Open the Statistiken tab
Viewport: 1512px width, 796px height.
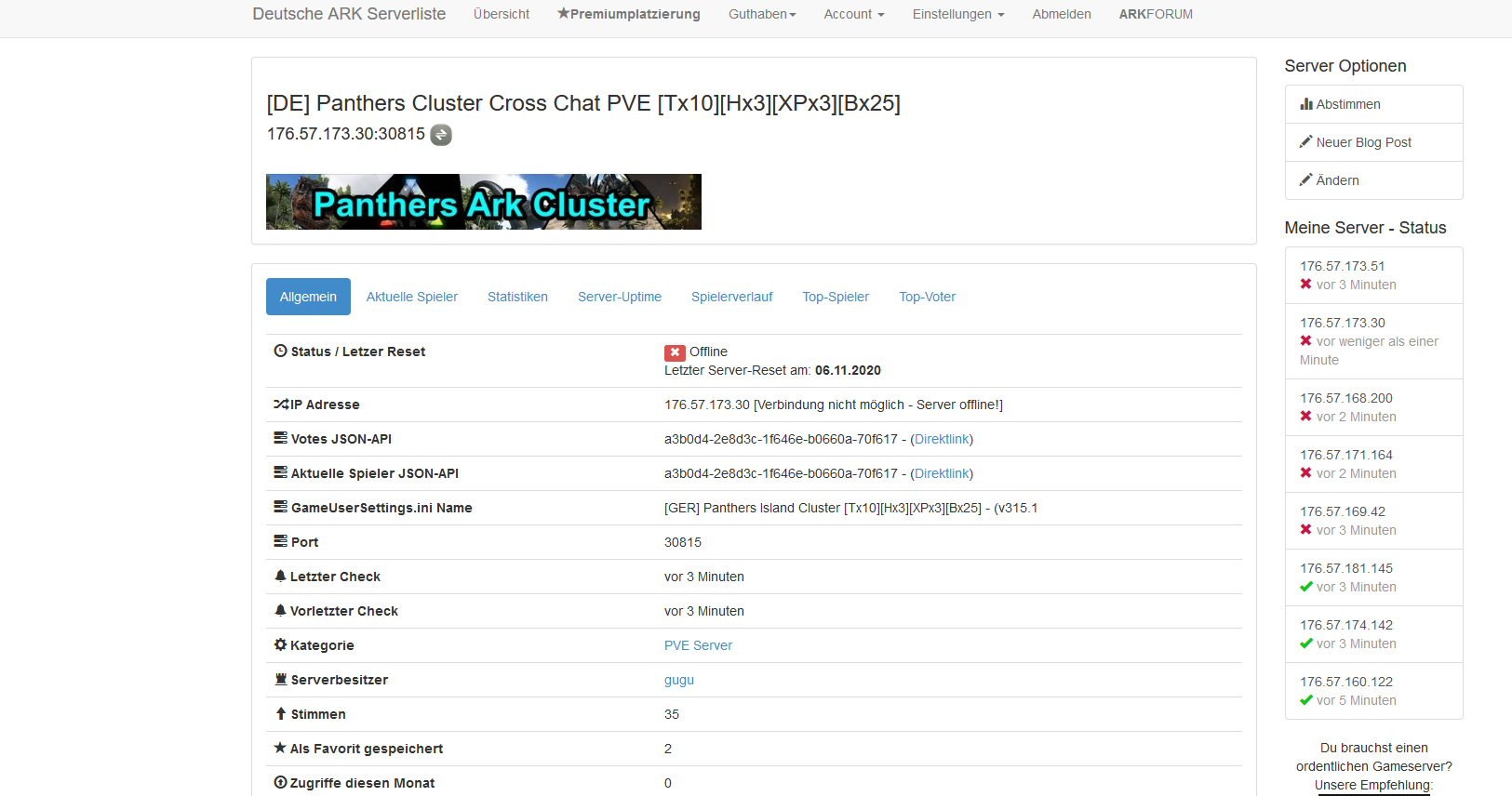tap(517, 297)
